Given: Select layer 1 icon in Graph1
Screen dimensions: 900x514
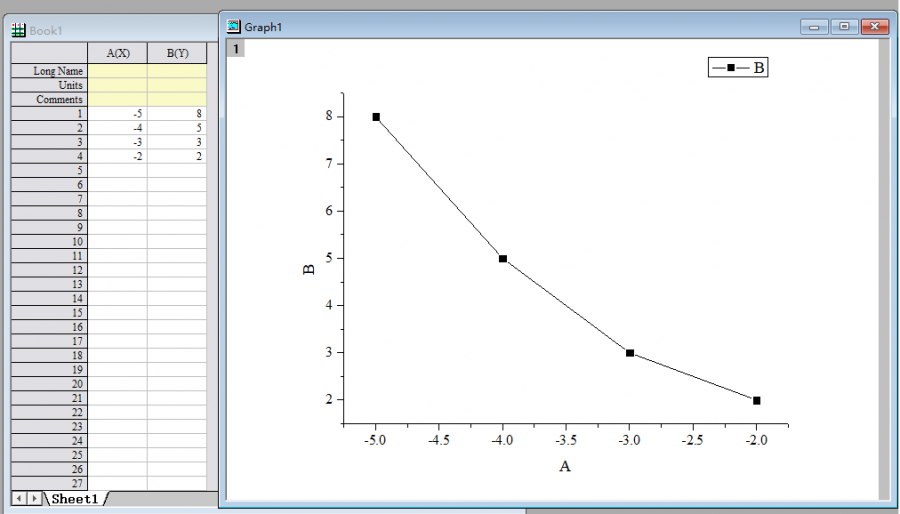Looking at the screenshot, I should pos(235,49).
